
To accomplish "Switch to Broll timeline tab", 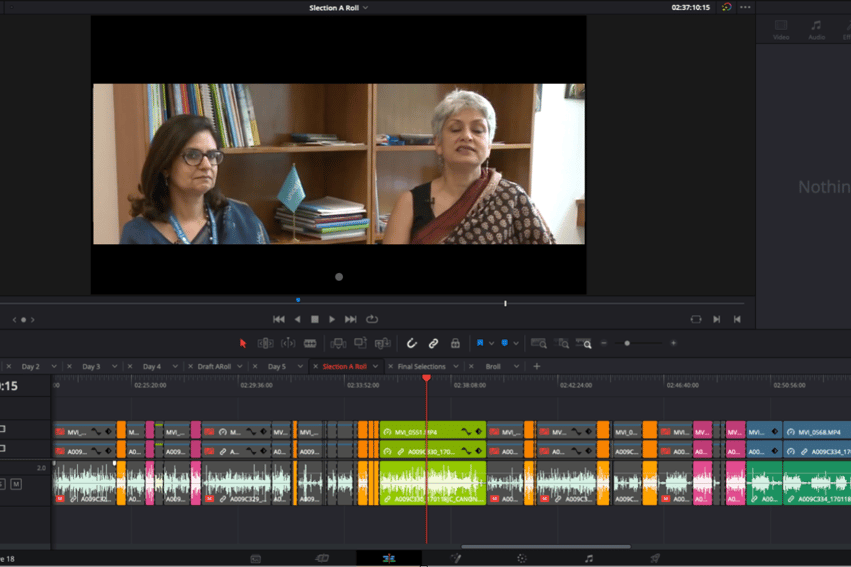I will tap(493, 367).
